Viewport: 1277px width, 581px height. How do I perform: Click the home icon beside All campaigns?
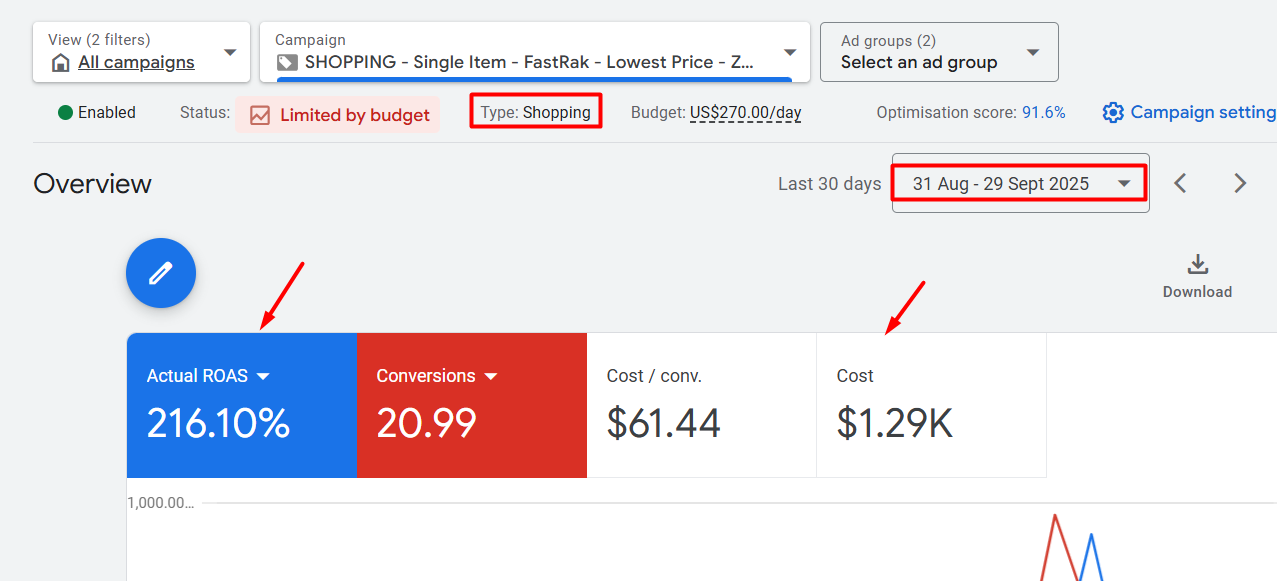(61, 63)
